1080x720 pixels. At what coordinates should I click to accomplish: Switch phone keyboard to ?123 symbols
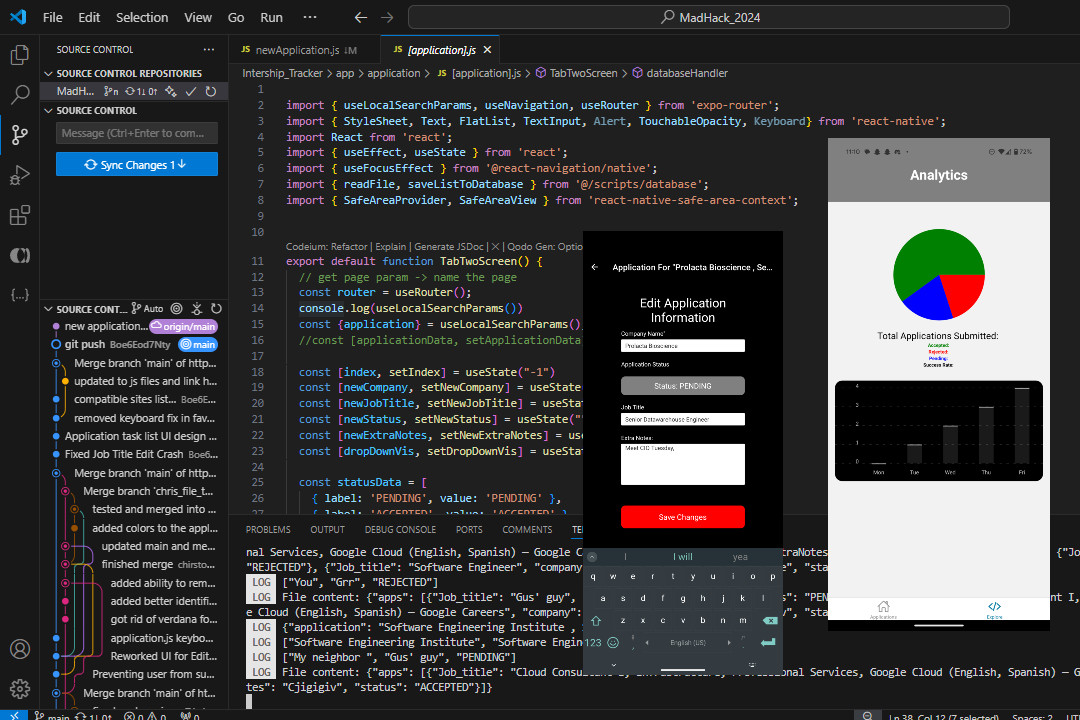(593, 642)
